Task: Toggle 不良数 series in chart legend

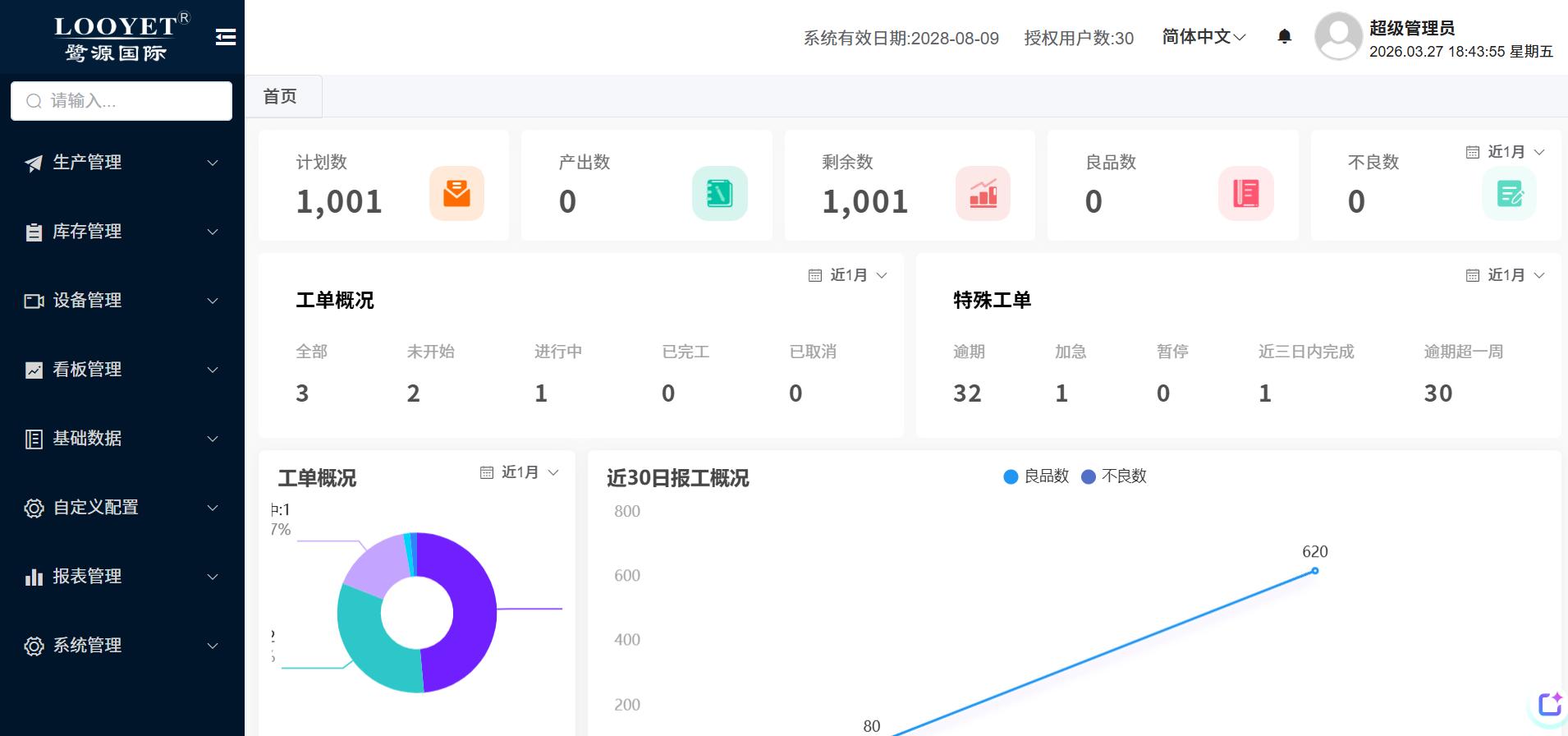Action: tap(1114, 476)
